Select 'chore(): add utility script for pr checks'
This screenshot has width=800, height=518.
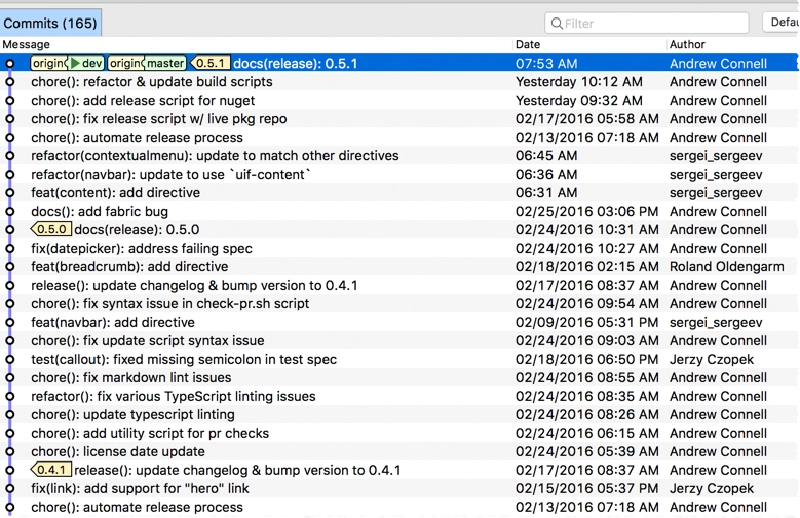coord(150,433)
